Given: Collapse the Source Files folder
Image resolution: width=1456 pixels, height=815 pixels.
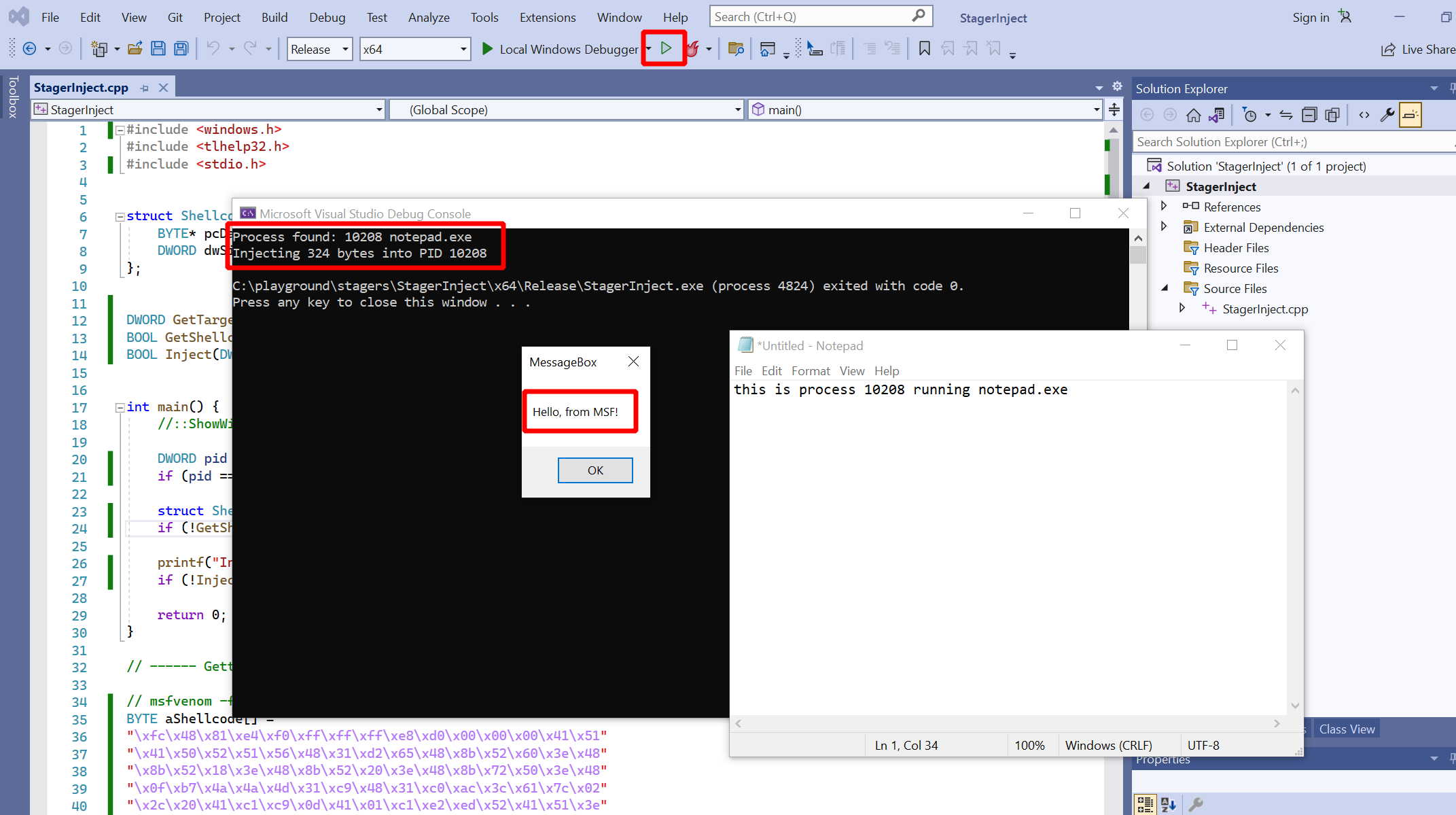Looking at the screenshot, I should point(1165,288).
